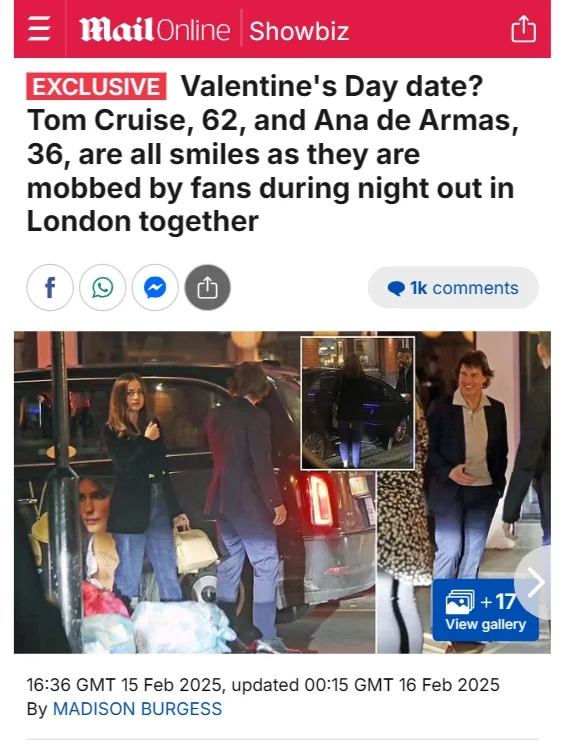
Task: Click the View gallery +17 button
Action: tap(485, 610)
